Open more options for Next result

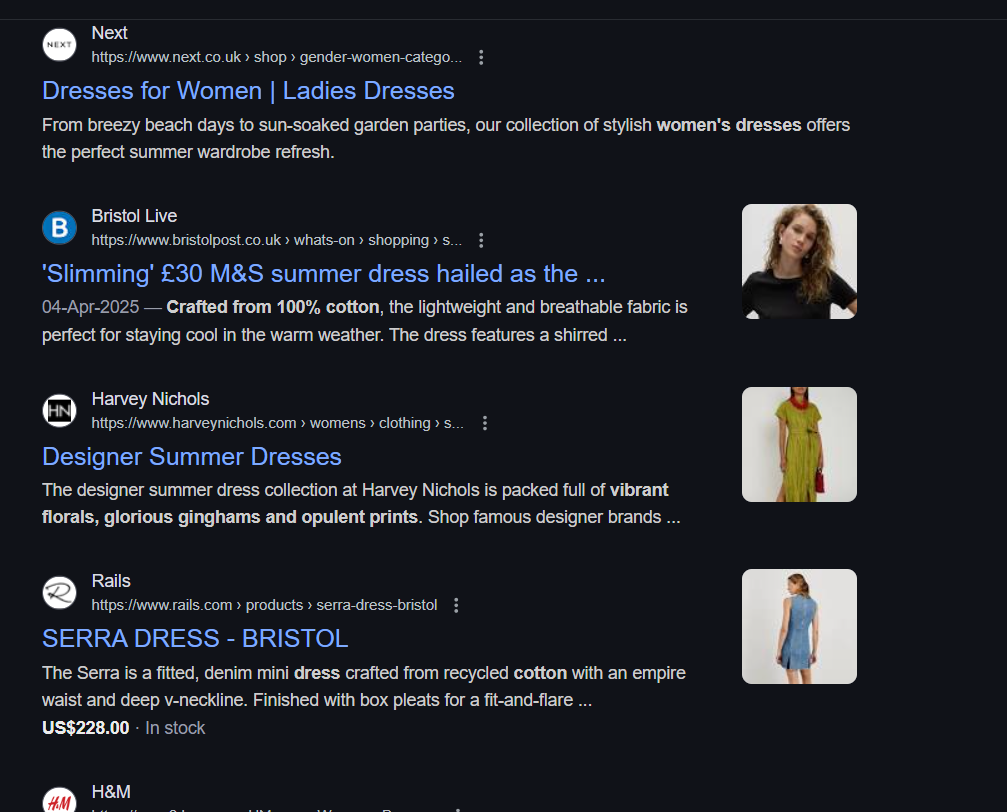pos(481,58)
